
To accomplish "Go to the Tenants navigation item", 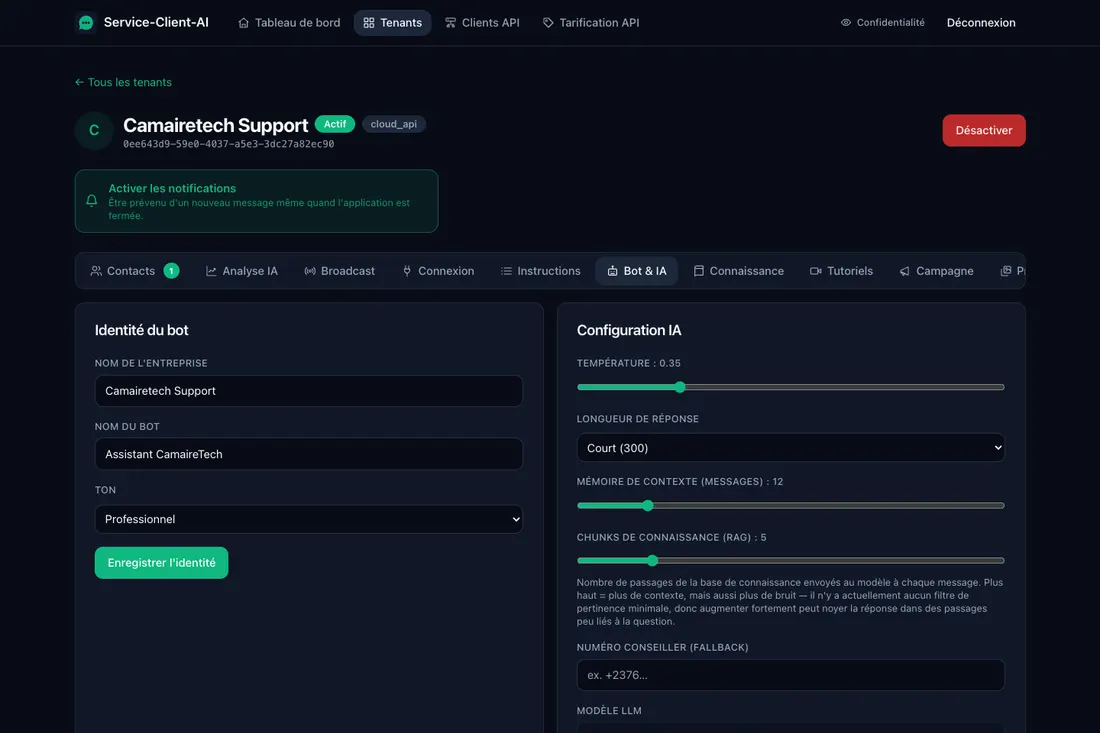I will click(393, 23).
